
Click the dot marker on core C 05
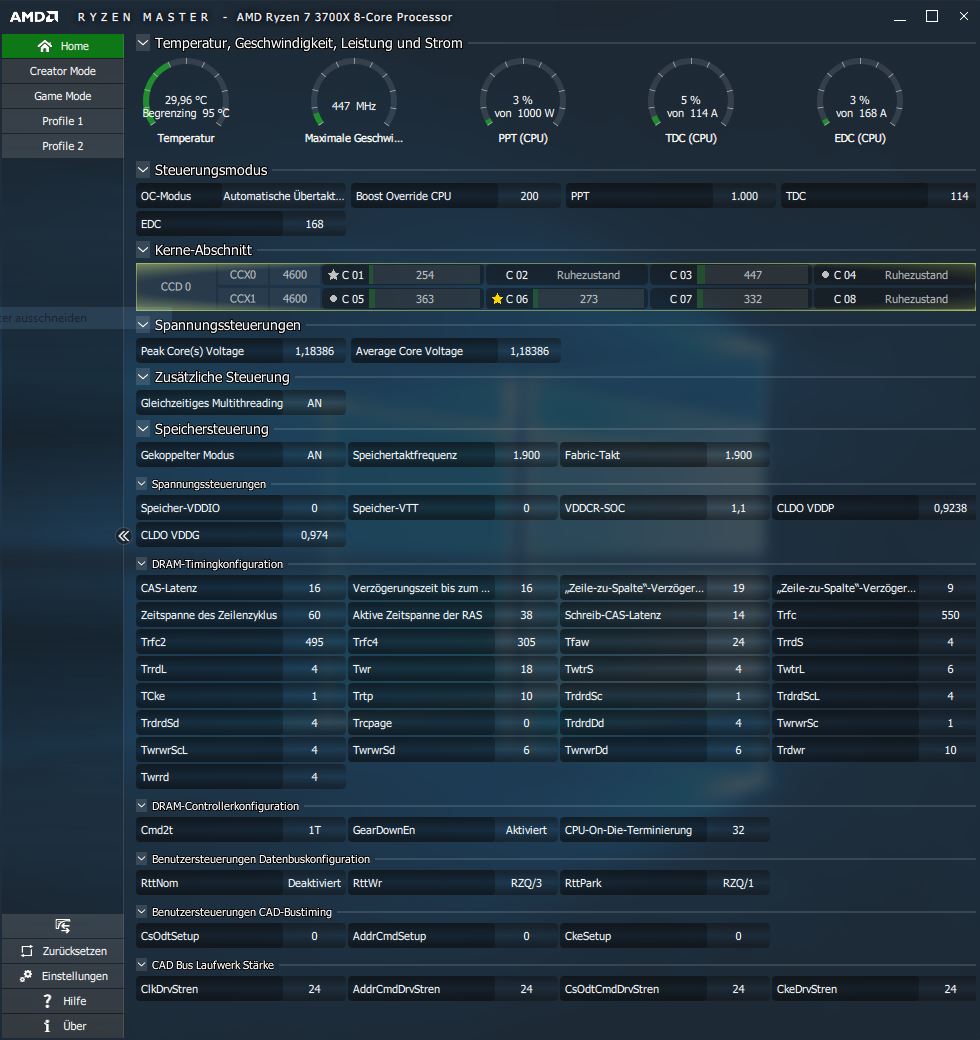[x=333, y=299]
